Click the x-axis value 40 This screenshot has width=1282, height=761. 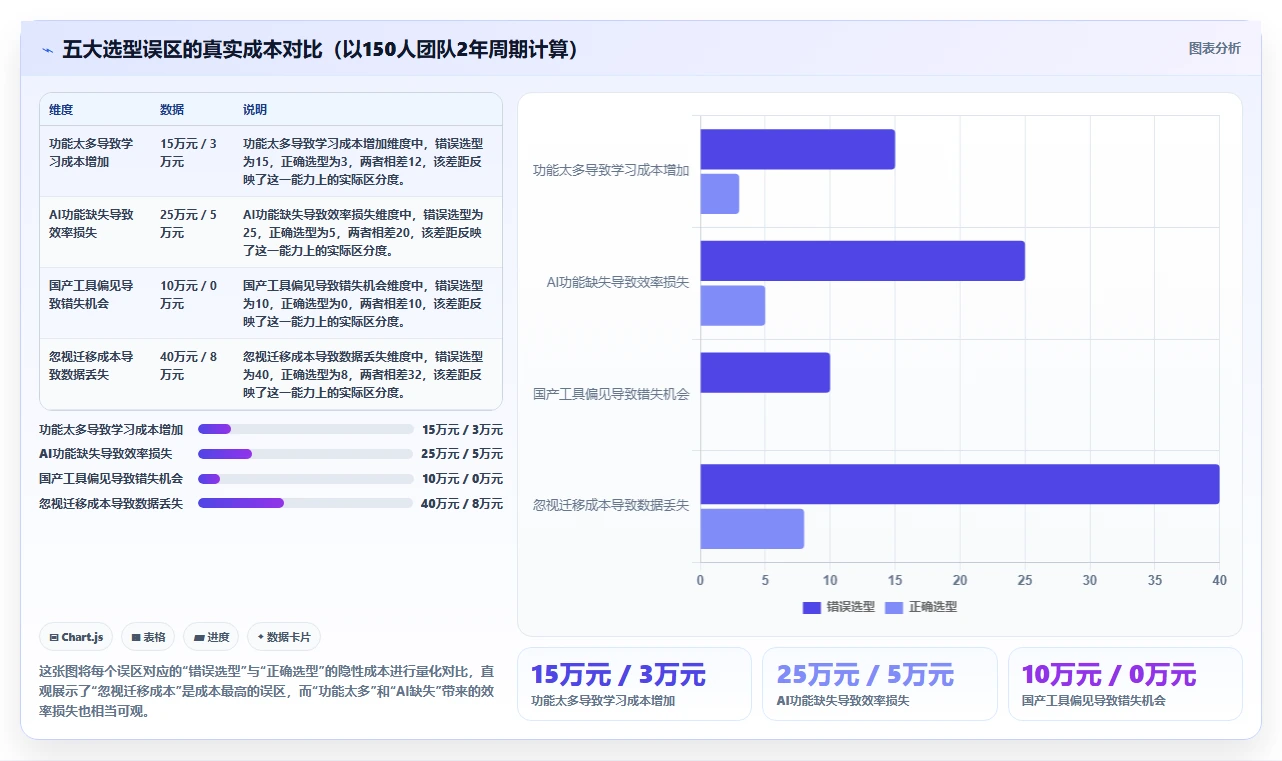[1219, 580]
